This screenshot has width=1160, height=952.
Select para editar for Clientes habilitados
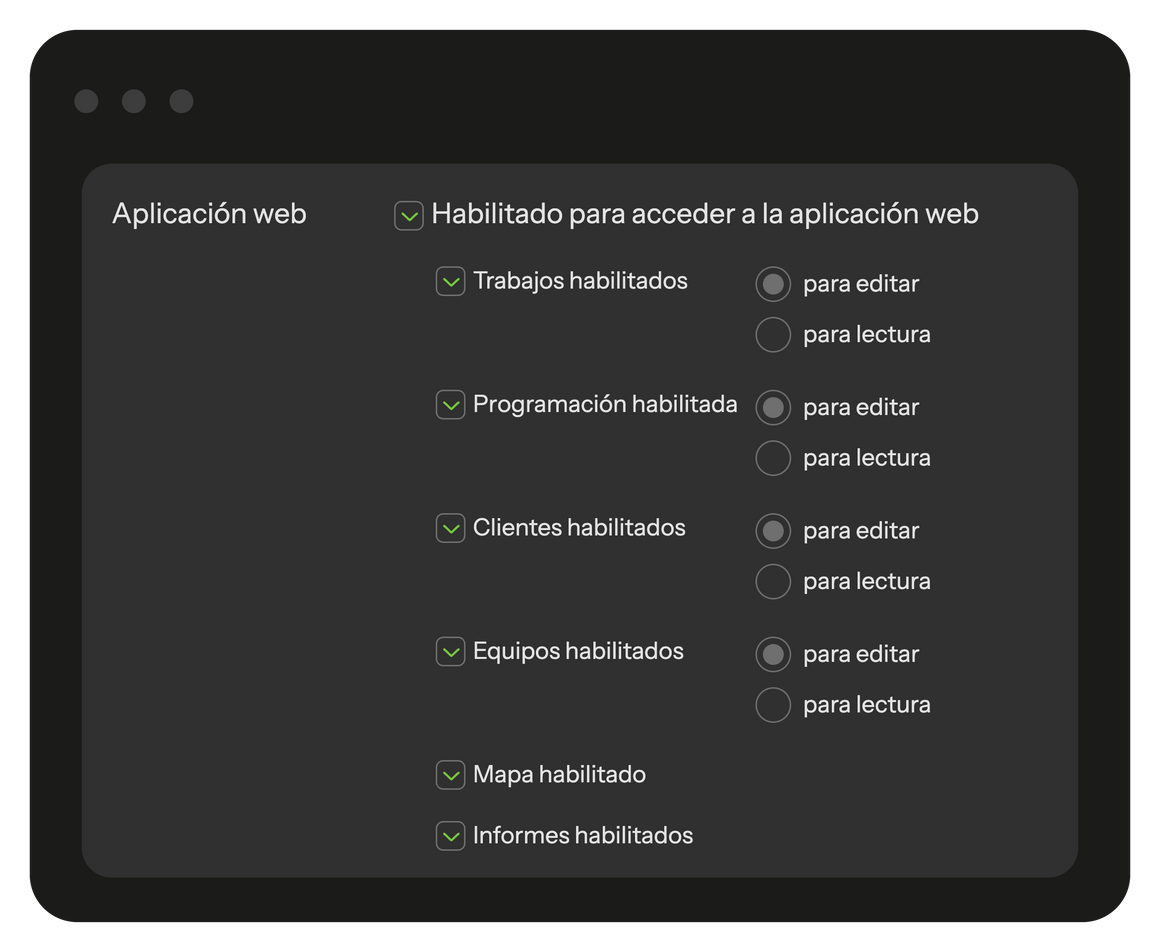(773, 531)
